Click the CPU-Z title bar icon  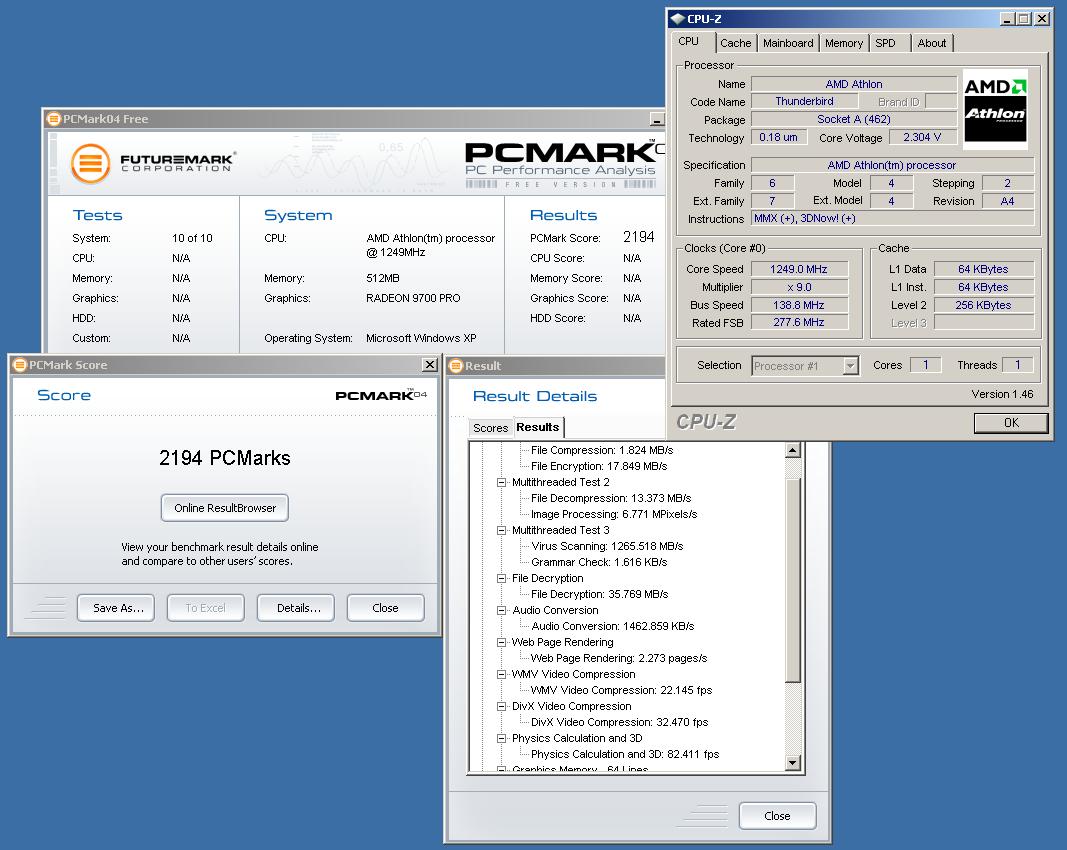(x=678, y=19)
